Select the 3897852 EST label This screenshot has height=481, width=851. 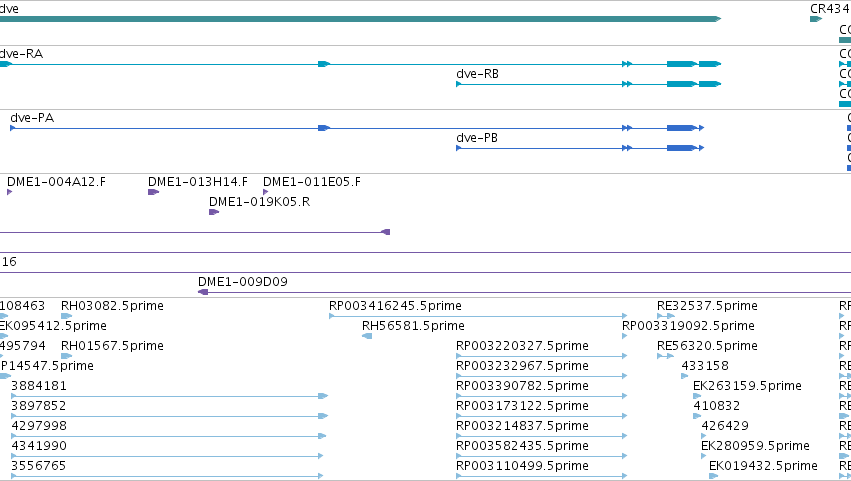click(x=39, y=406)
